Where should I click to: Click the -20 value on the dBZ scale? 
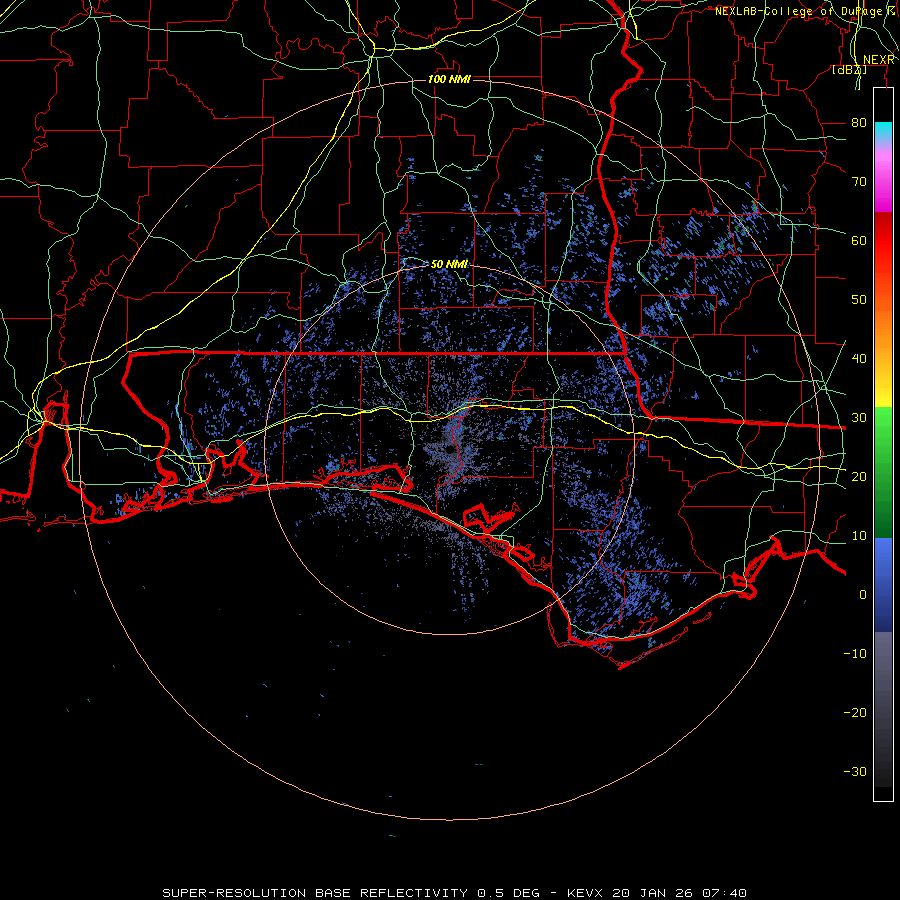(855, 713)
